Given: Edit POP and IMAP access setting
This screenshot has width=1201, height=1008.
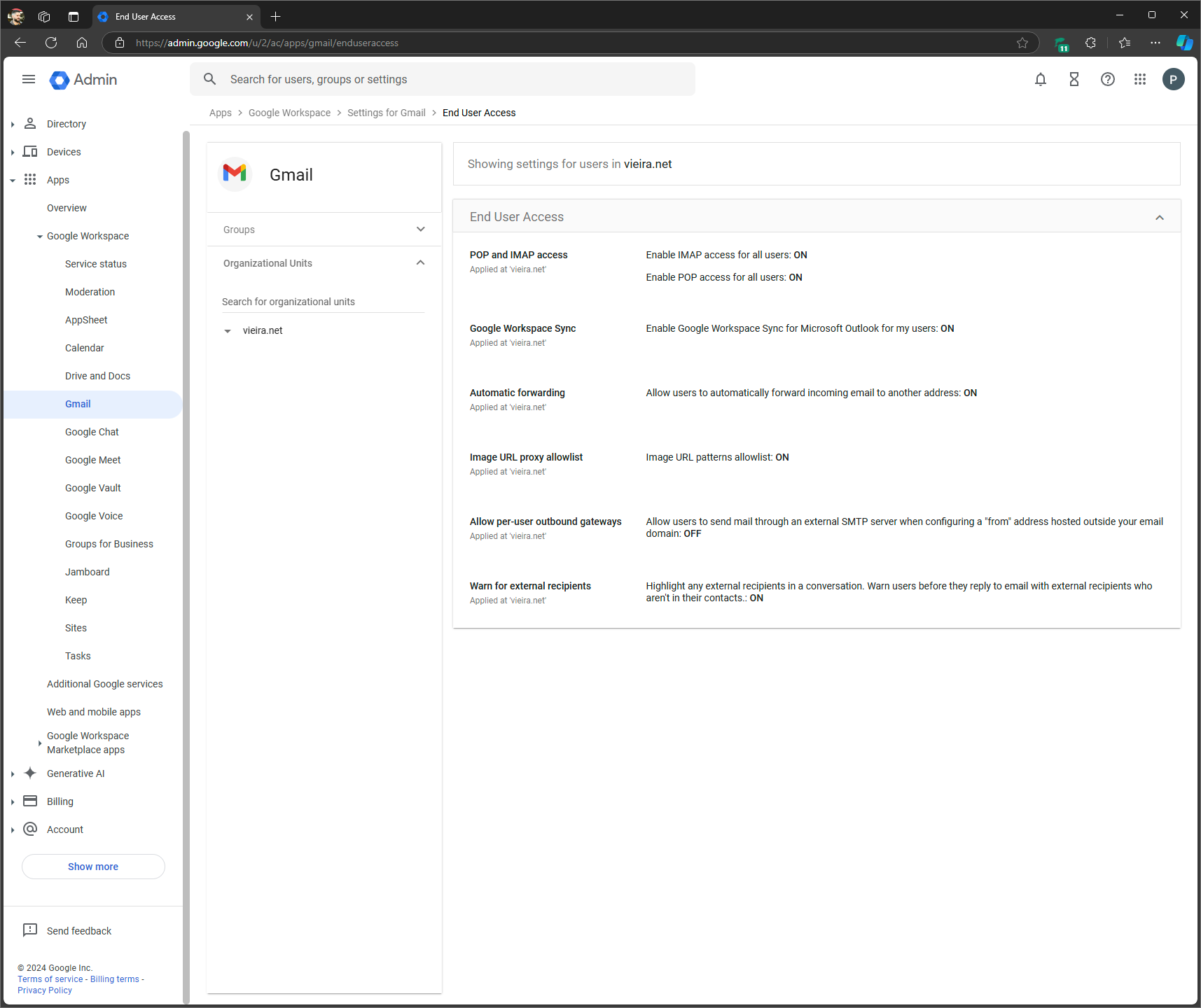Looking at the screenshot, I should point(817,266).
